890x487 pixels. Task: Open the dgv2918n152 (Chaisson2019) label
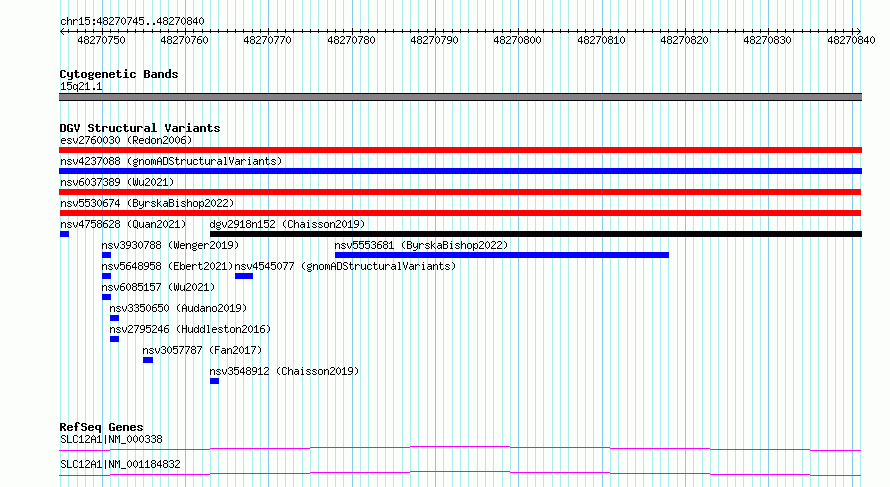287,224
